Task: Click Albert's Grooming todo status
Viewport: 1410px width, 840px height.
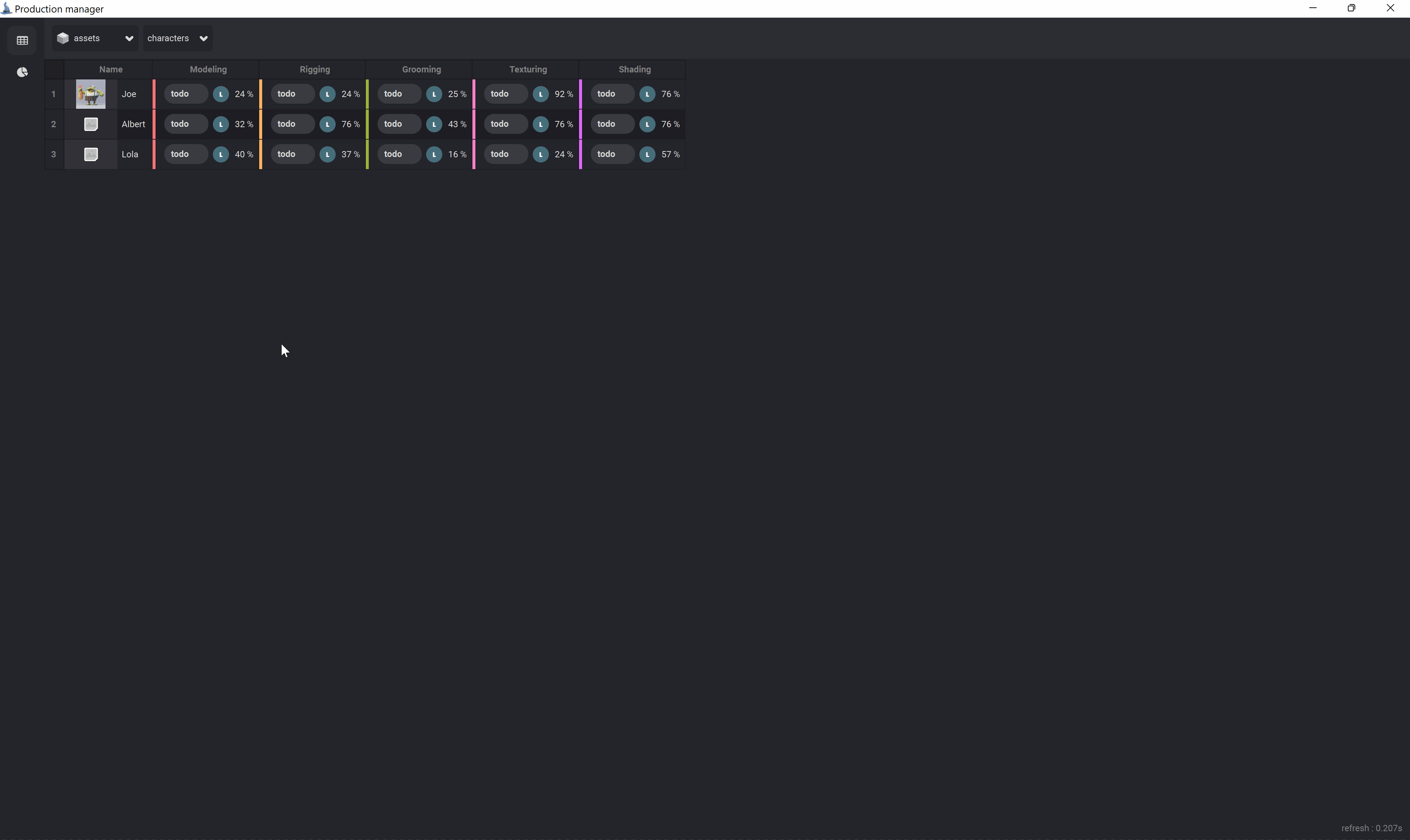Action: [399, 124]
